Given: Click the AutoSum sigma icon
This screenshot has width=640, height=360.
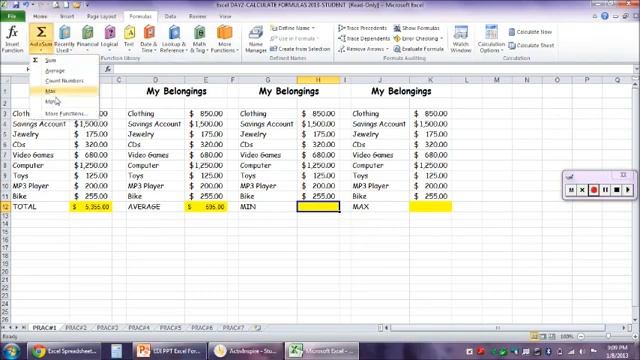Looking at the screenshot, I should (41, 32).
